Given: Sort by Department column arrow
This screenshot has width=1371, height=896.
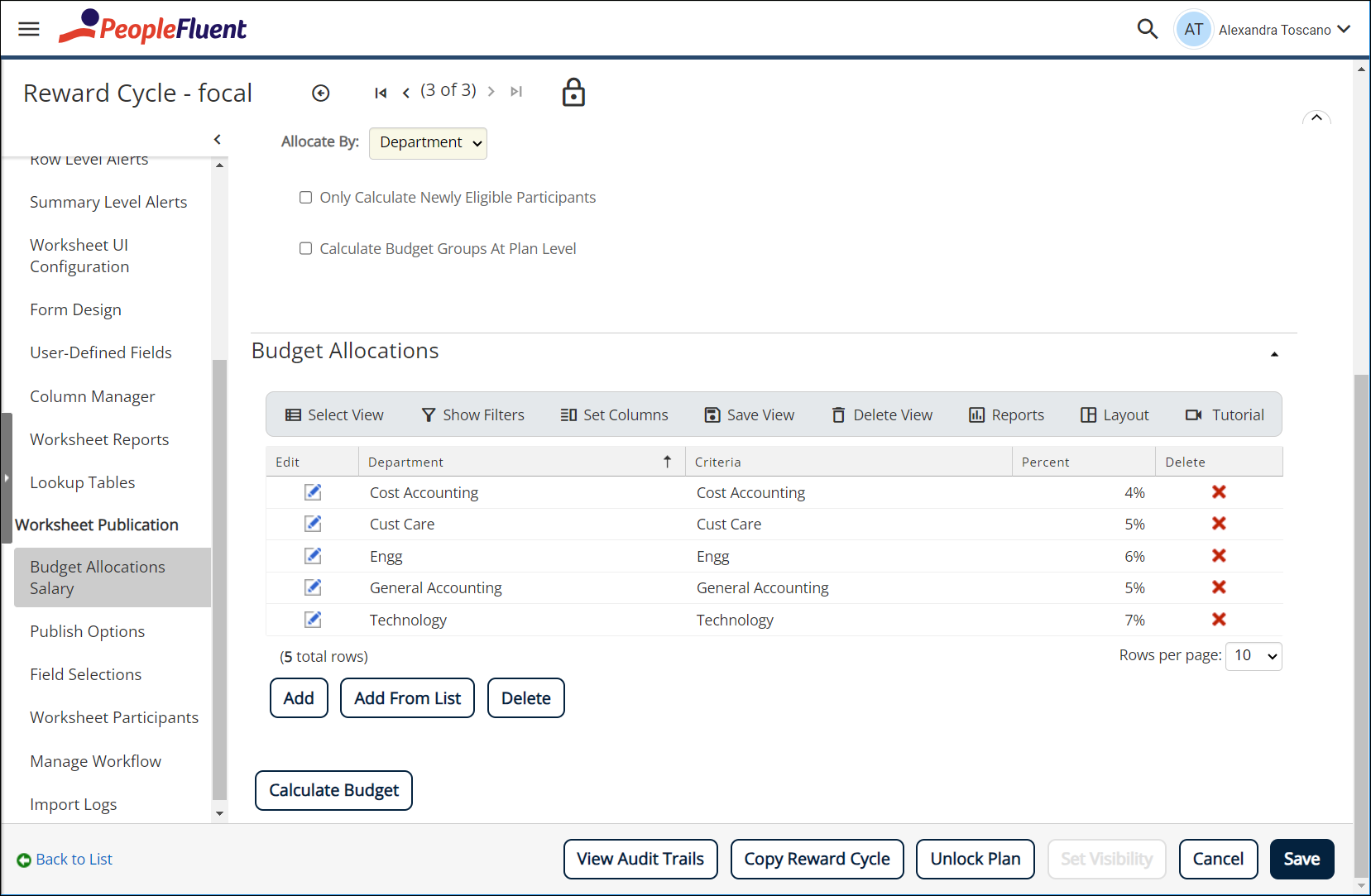Looking at the screenshot, I should coord(668,462).
